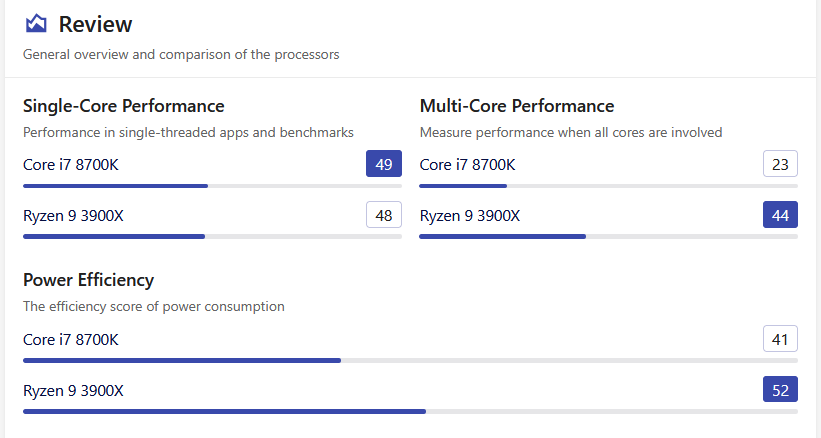Click the Ryzen 9 3900X multi-core progress bar
The width and height of the screenshot is (821, 438).
608,237
